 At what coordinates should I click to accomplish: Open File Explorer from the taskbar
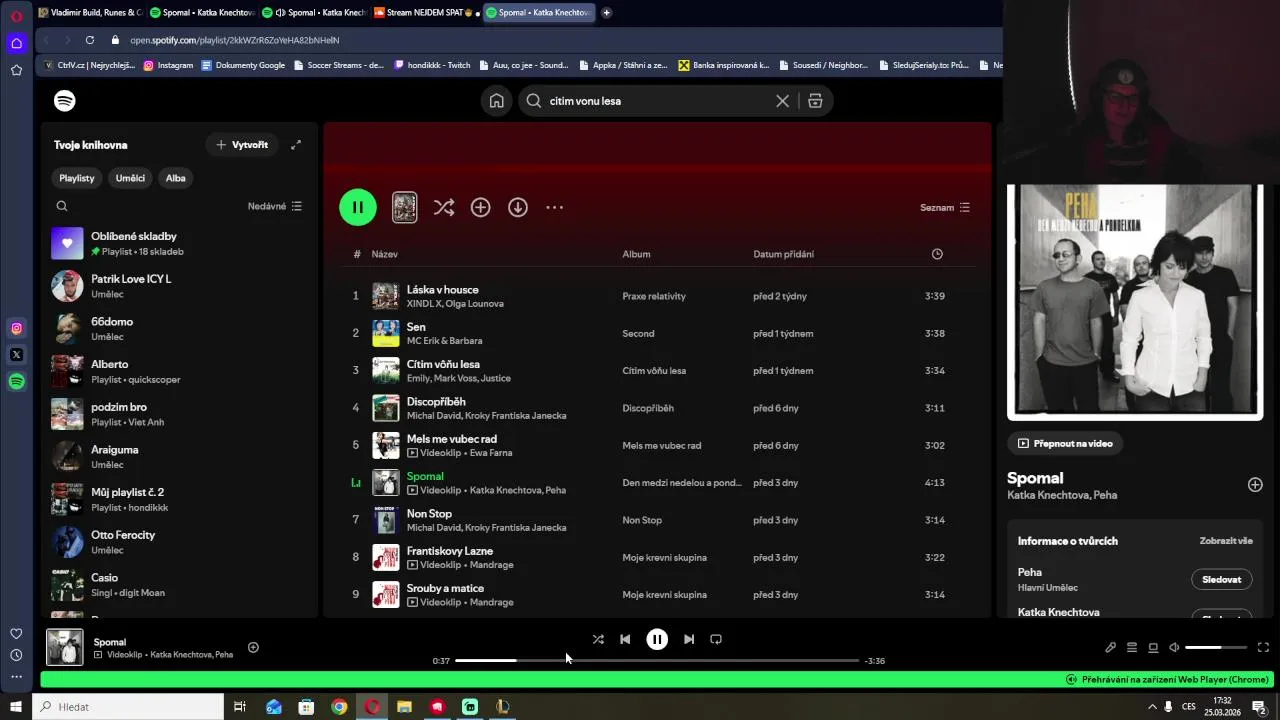pyautogui.click(x=404, y=707)
